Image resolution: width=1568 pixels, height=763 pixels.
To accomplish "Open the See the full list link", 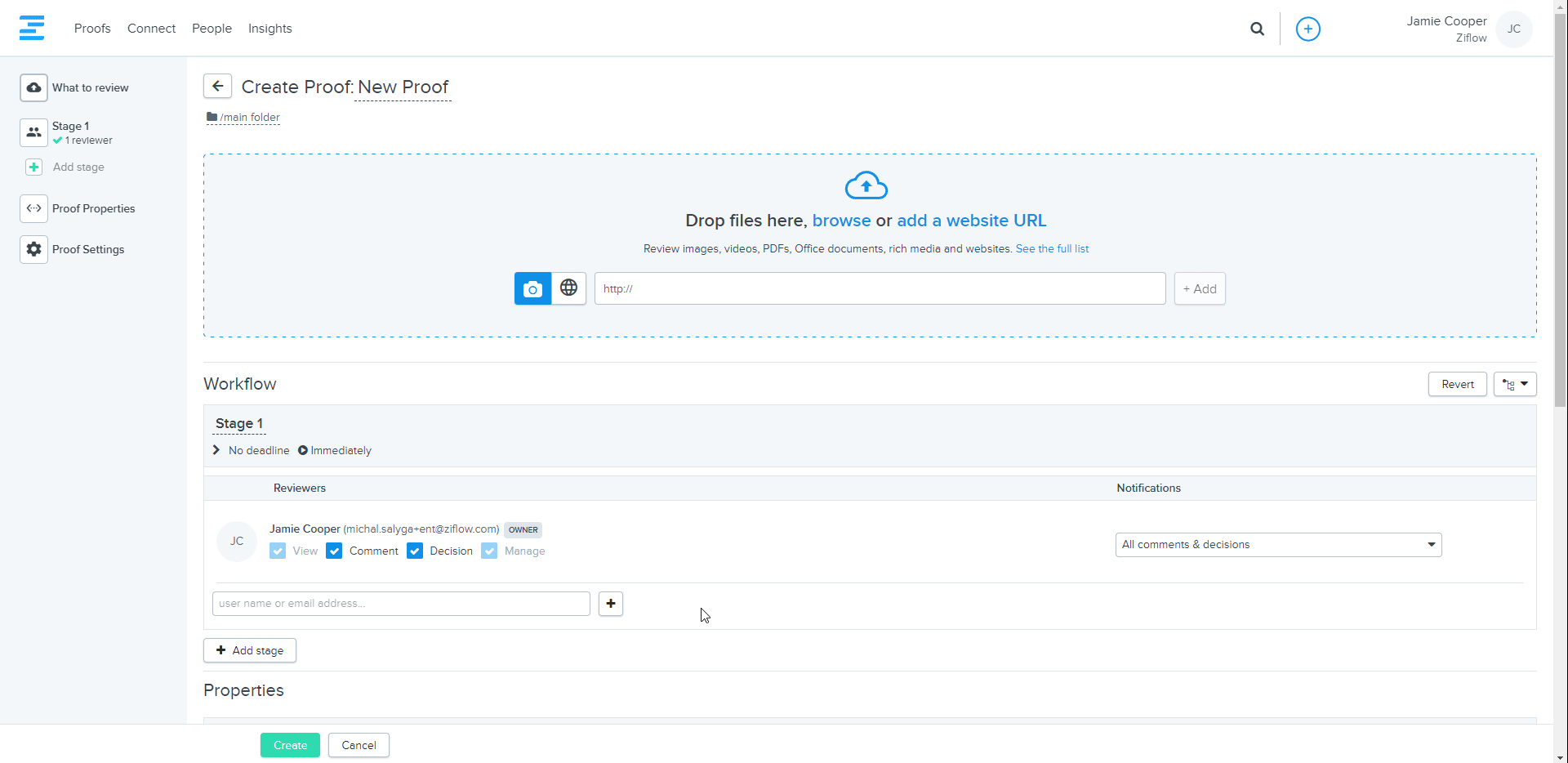I will (1052, 249).
